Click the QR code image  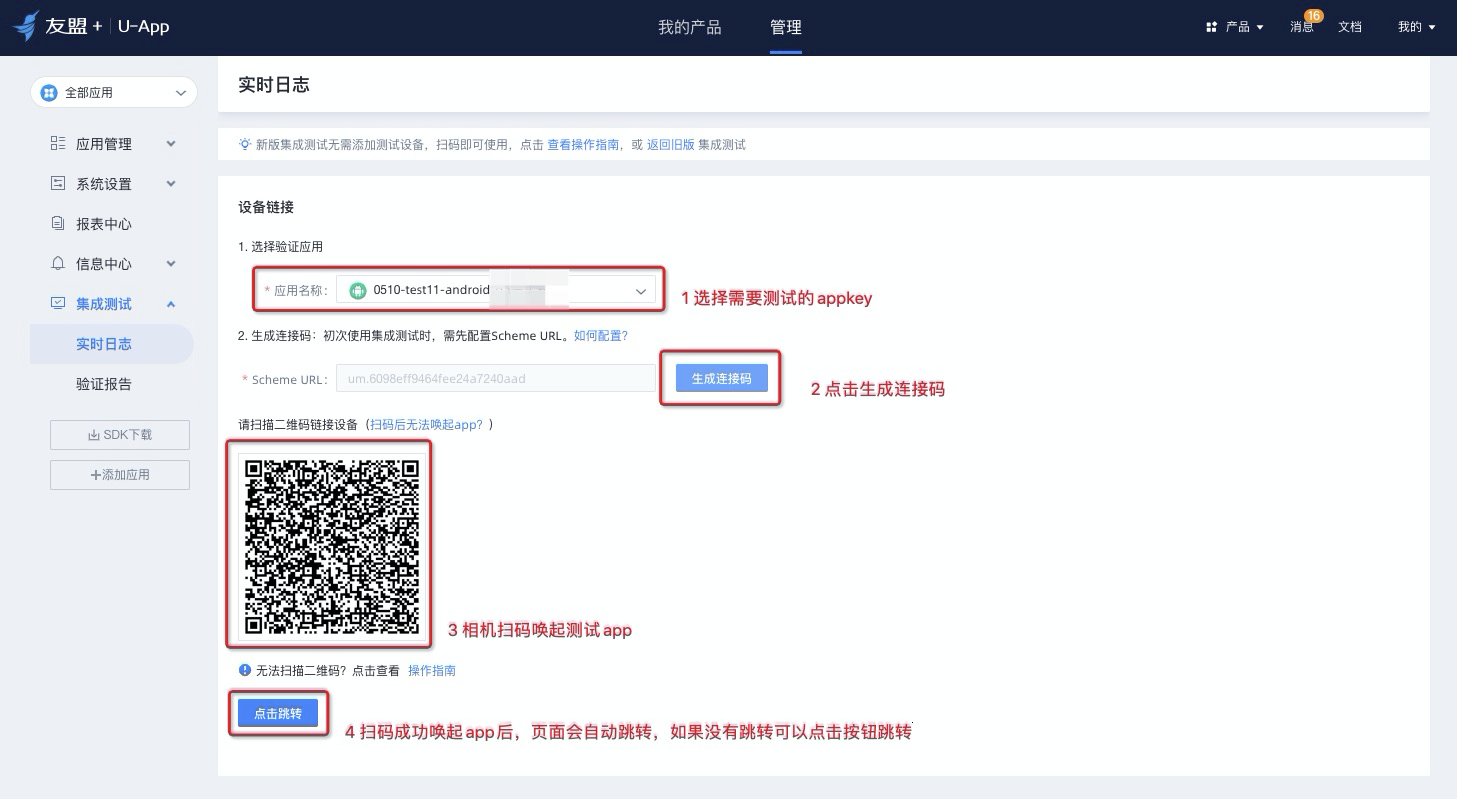pyautogui.click(x=332, y=546)
